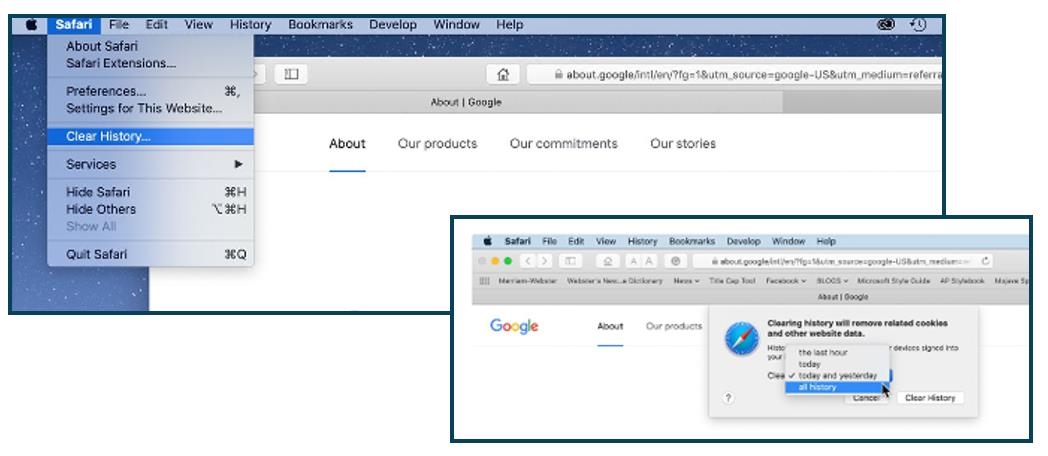Viewport: 1048px width, 456px height.
Task: Click the larger A text-size button
Action: [649, 261]
